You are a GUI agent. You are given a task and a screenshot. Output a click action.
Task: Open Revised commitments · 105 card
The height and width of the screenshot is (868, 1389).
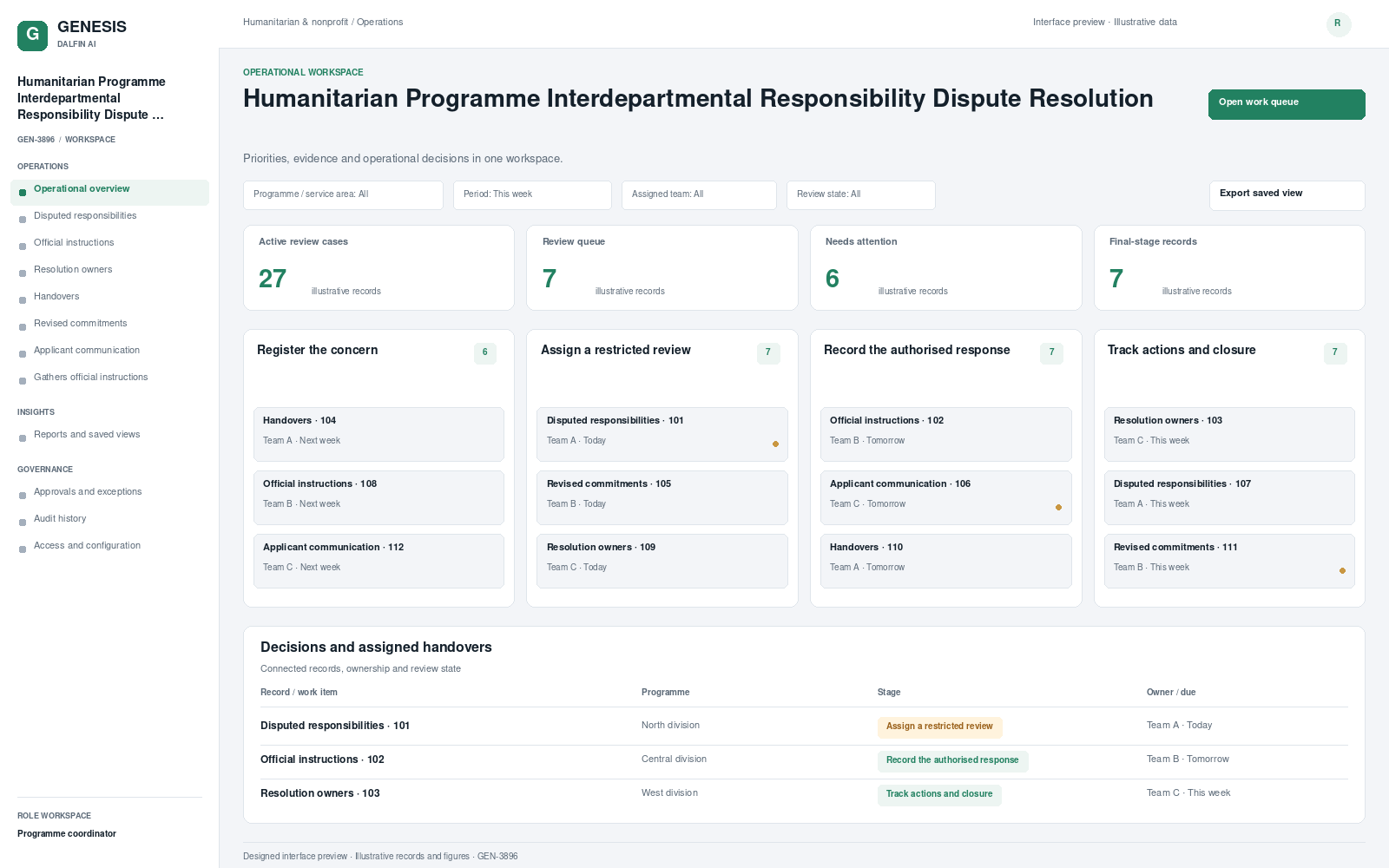[x=662, y=497]
